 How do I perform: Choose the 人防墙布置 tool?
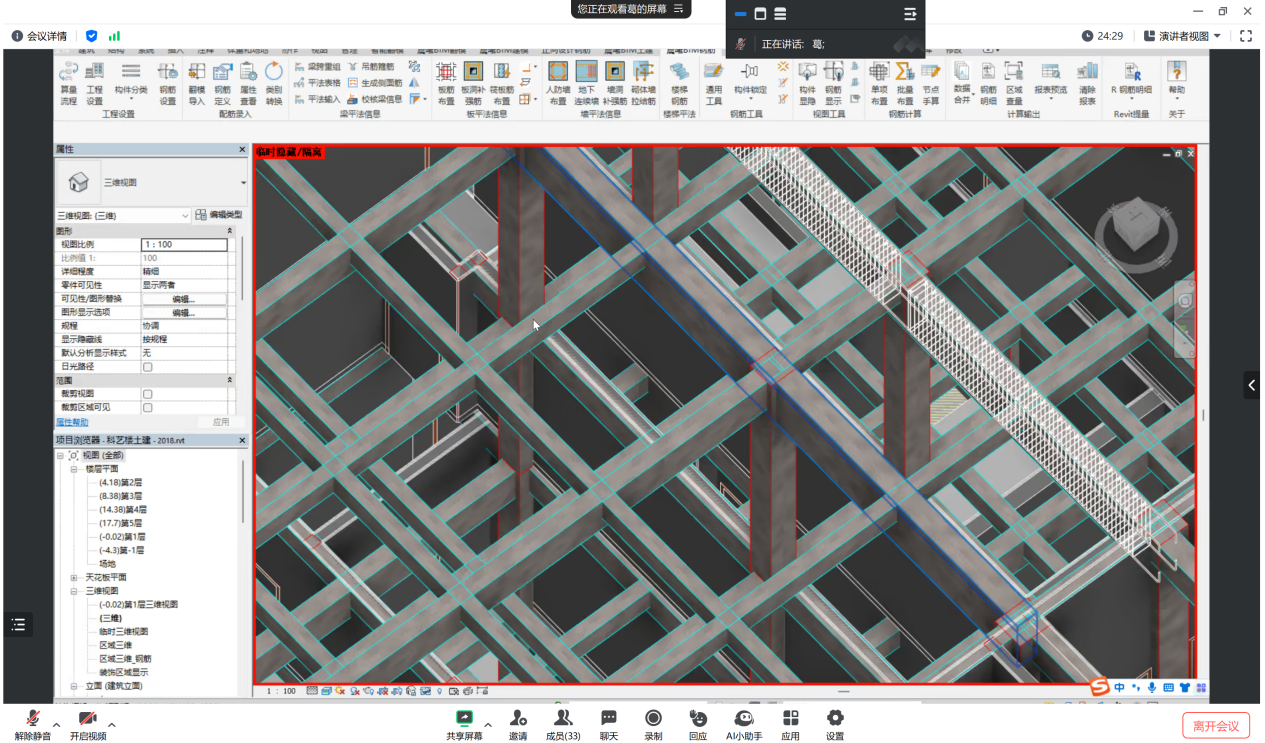point(558,83)
